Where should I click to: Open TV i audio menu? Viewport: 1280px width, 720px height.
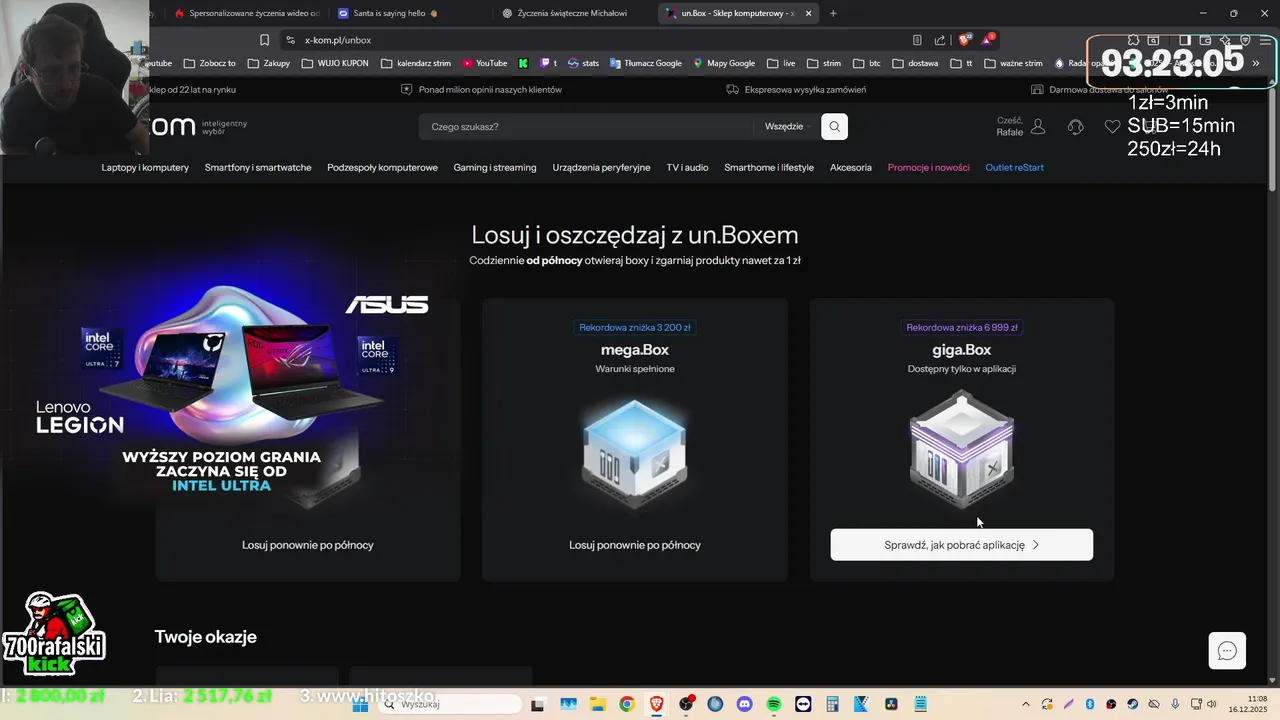coord(687,167)
